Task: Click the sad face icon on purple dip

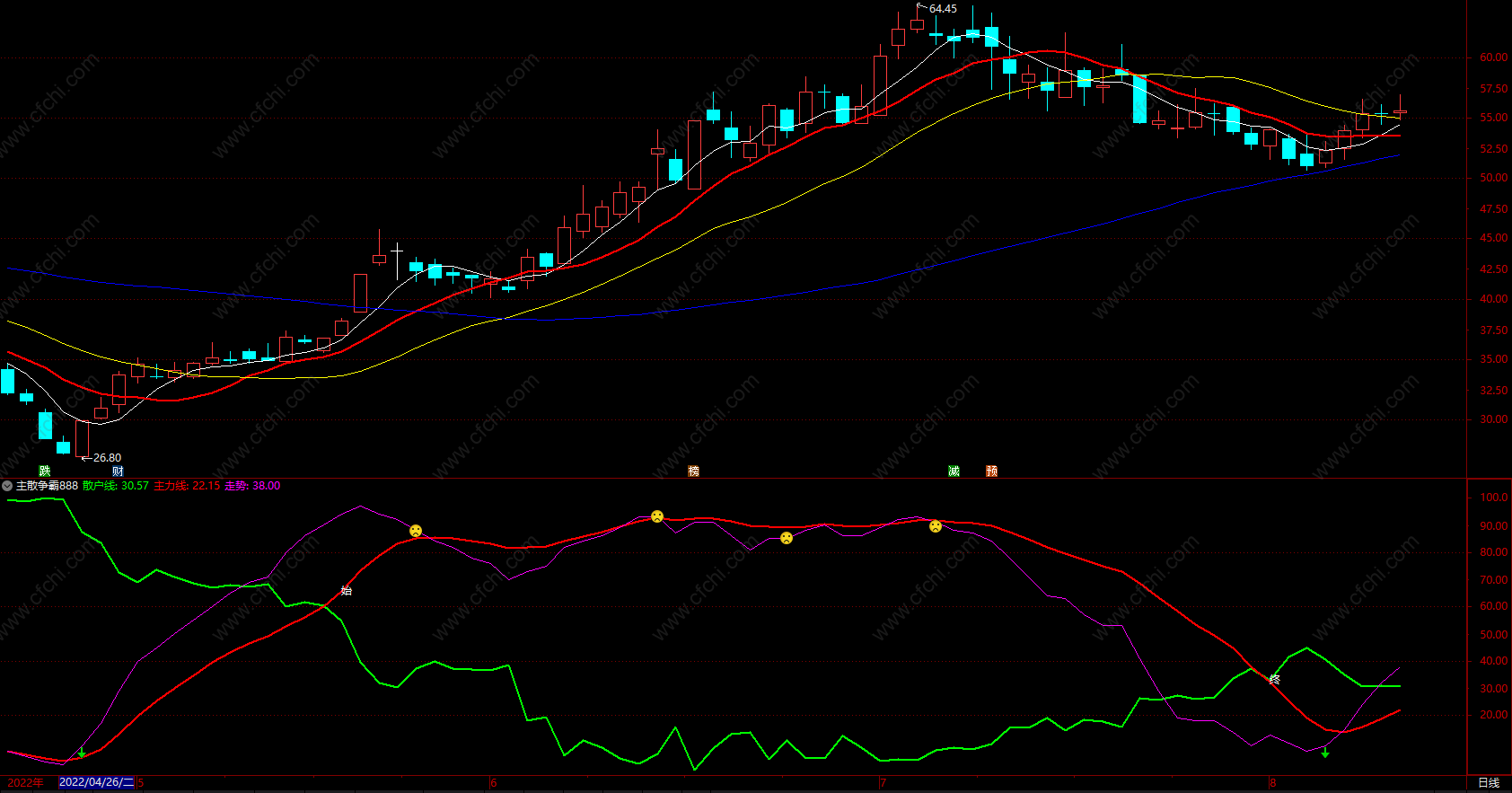Action: pos(787,538)
